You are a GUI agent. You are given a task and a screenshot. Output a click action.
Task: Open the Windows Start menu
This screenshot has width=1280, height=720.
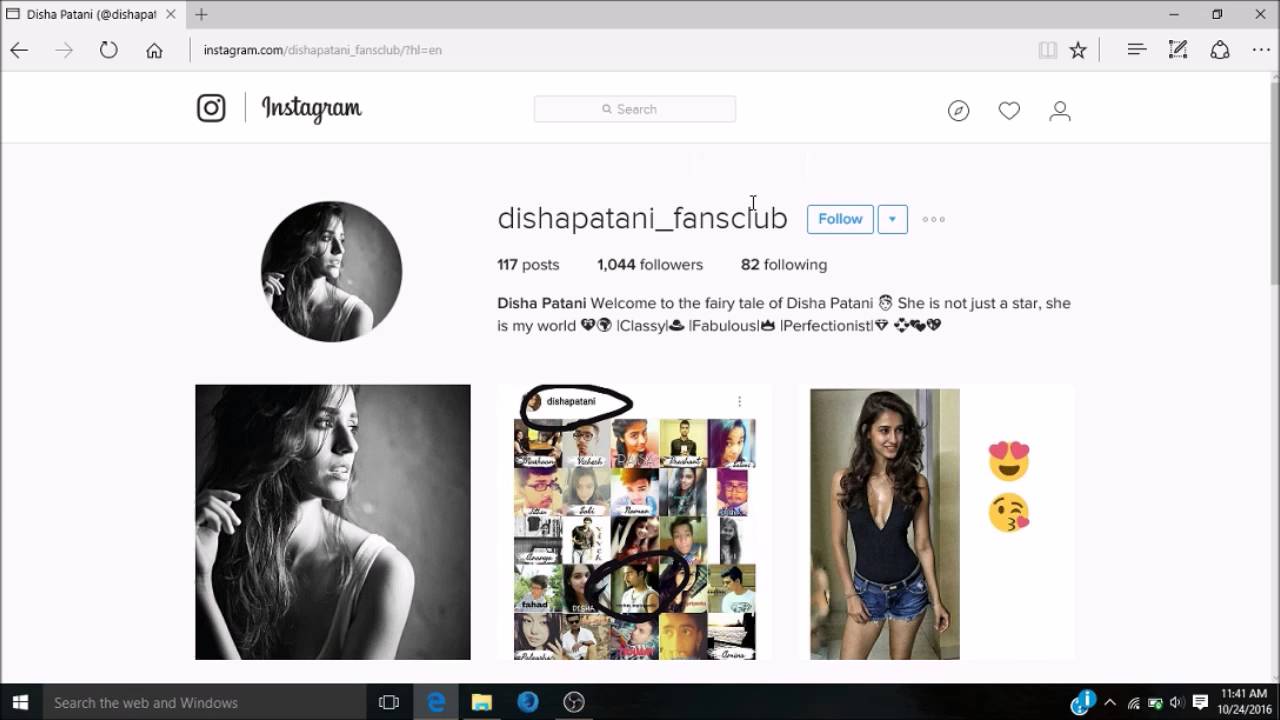click(x=20, y=702)
